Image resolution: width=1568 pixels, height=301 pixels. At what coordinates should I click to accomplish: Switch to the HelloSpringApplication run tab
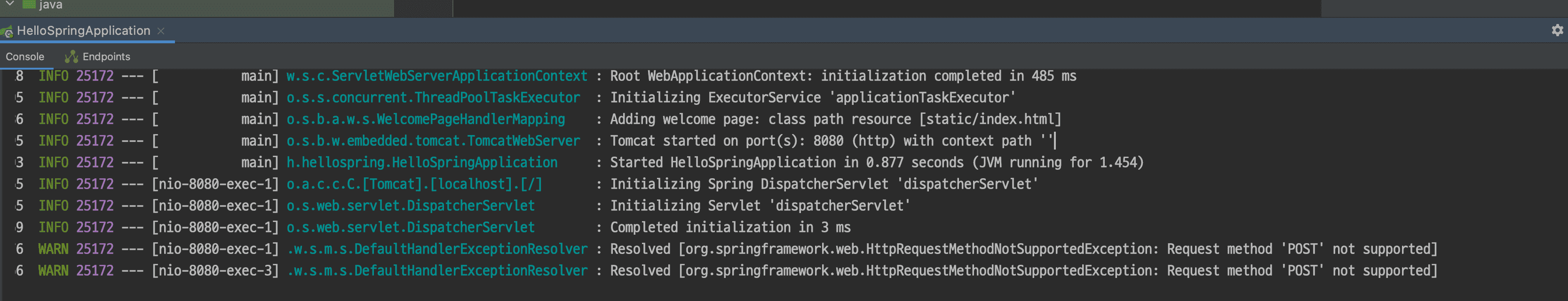pyautogui.click(x=83, y=31)
